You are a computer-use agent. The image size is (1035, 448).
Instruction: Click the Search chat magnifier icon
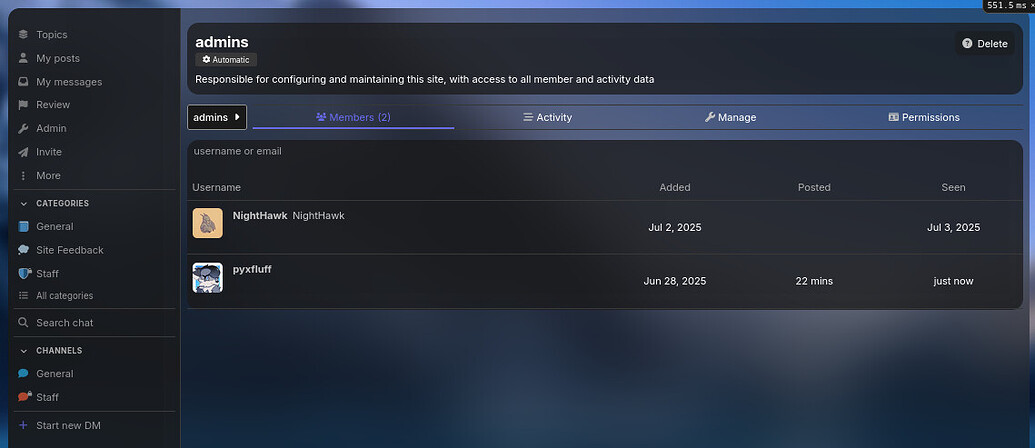[24, 323]
